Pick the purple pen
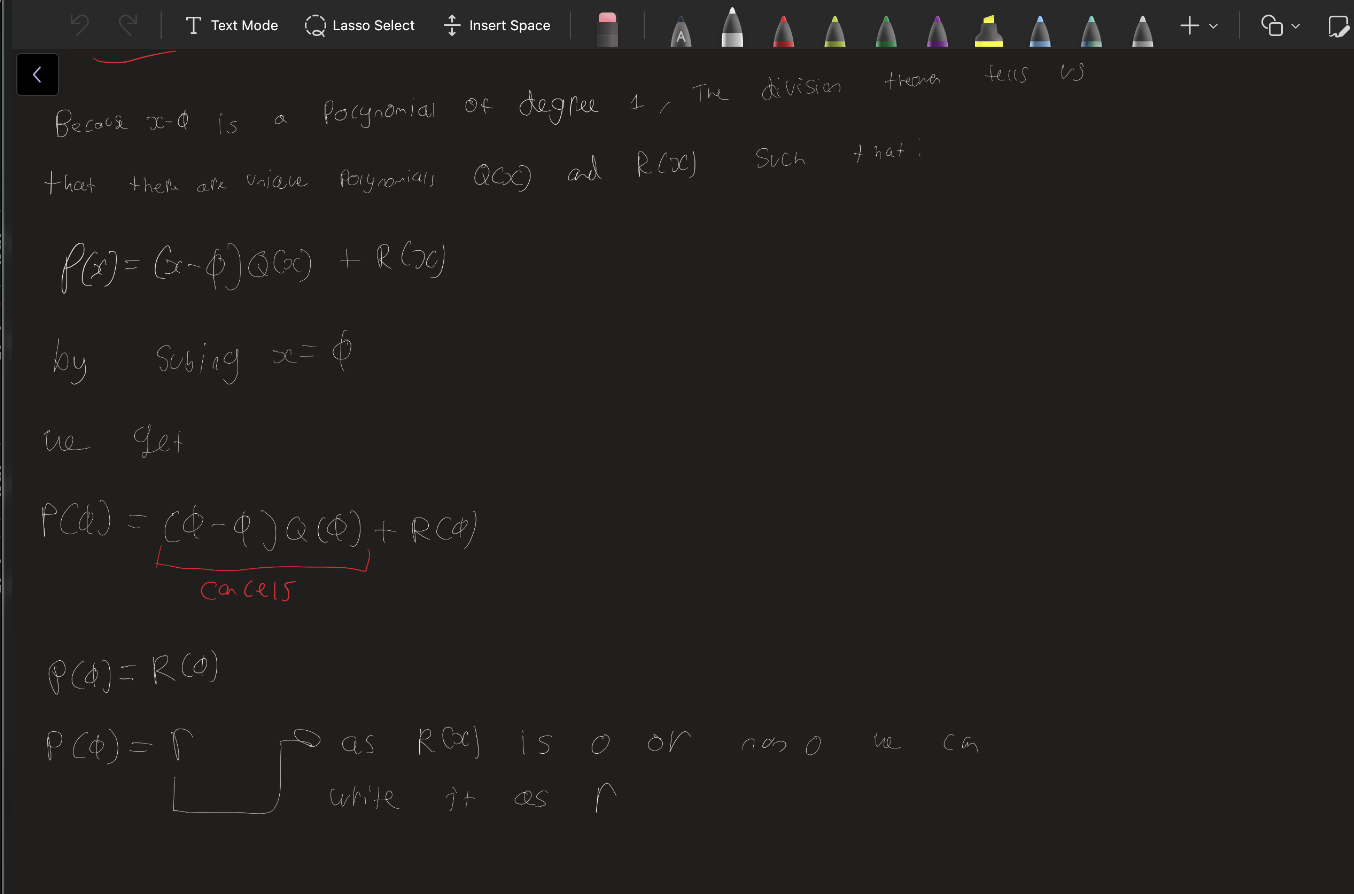1354x894 pixels. (x=937, y=31)
